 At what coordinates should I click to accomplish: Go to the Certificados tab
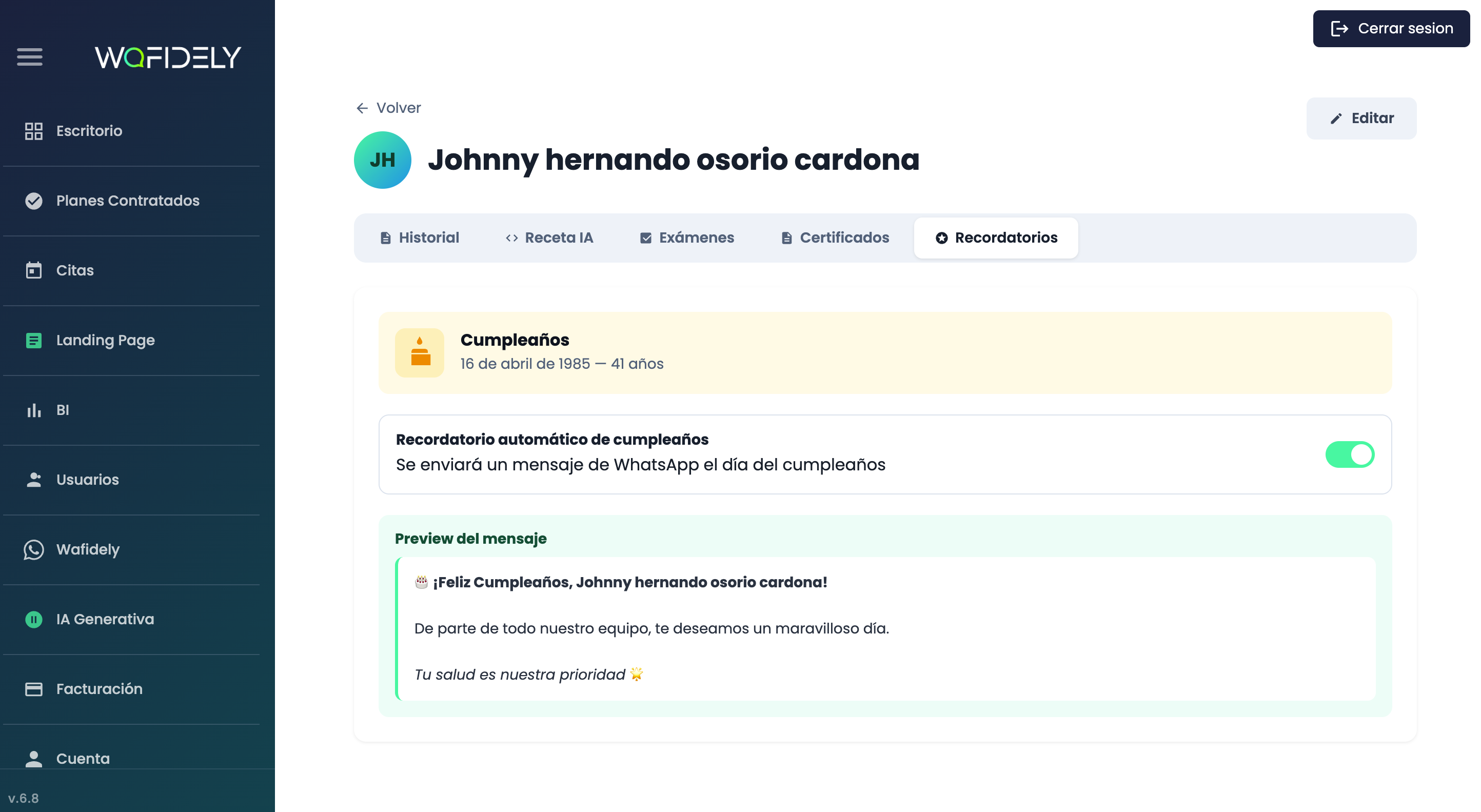pos(835,238)
